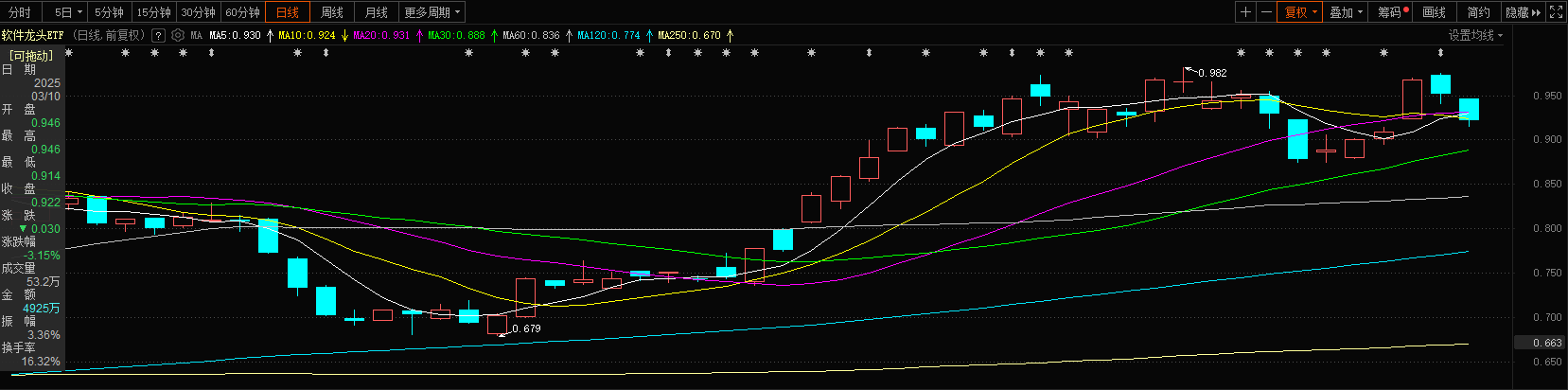This screenshot has width=1568, height=390.
Task: Switch to 60分钟 chart period
Action: click(x=242, y=12)
